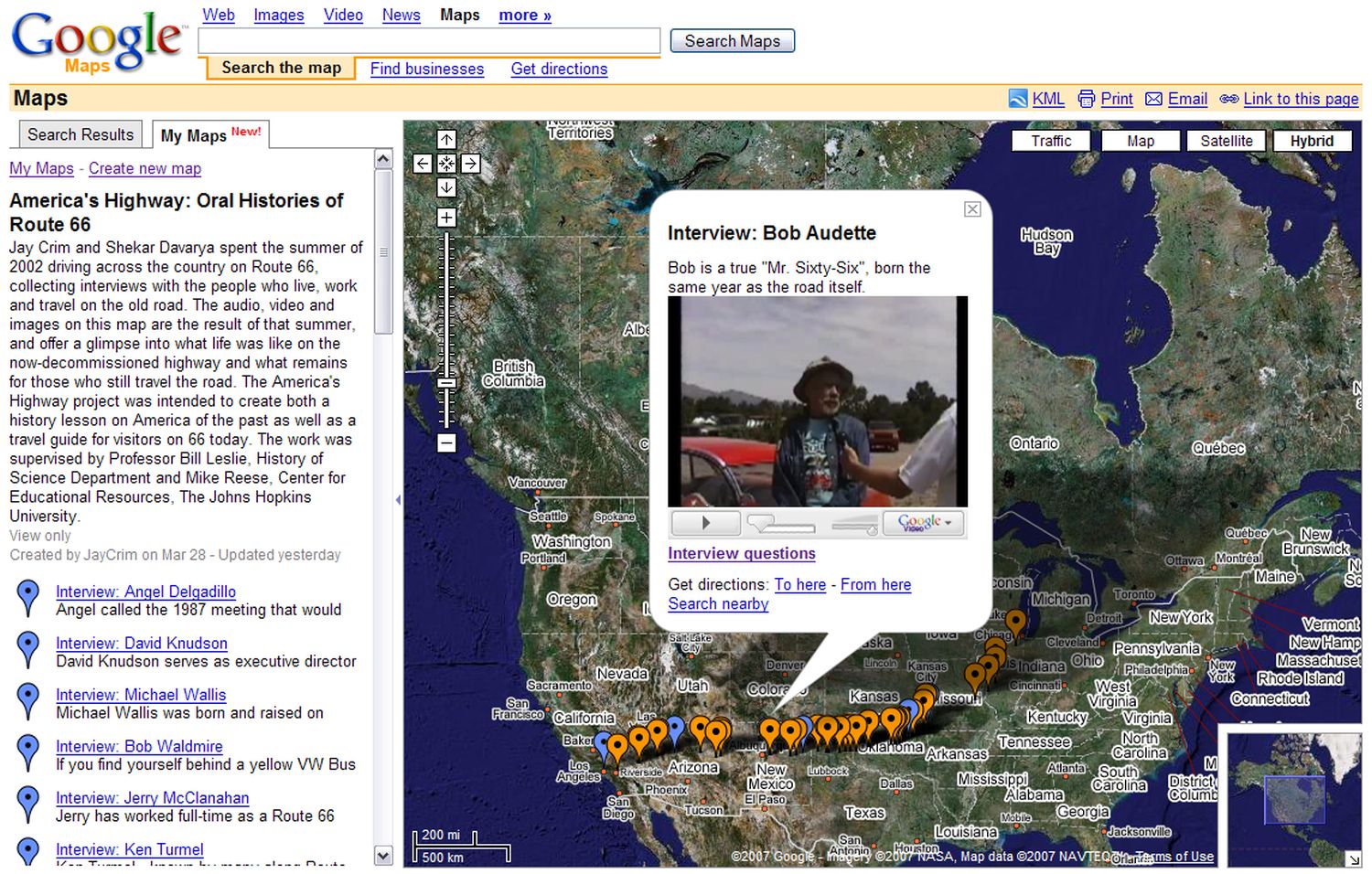The width and height of the screenshot is (1372, 874).
Task: Collapse the overview map corner arrow
Action: [1353, 858]
